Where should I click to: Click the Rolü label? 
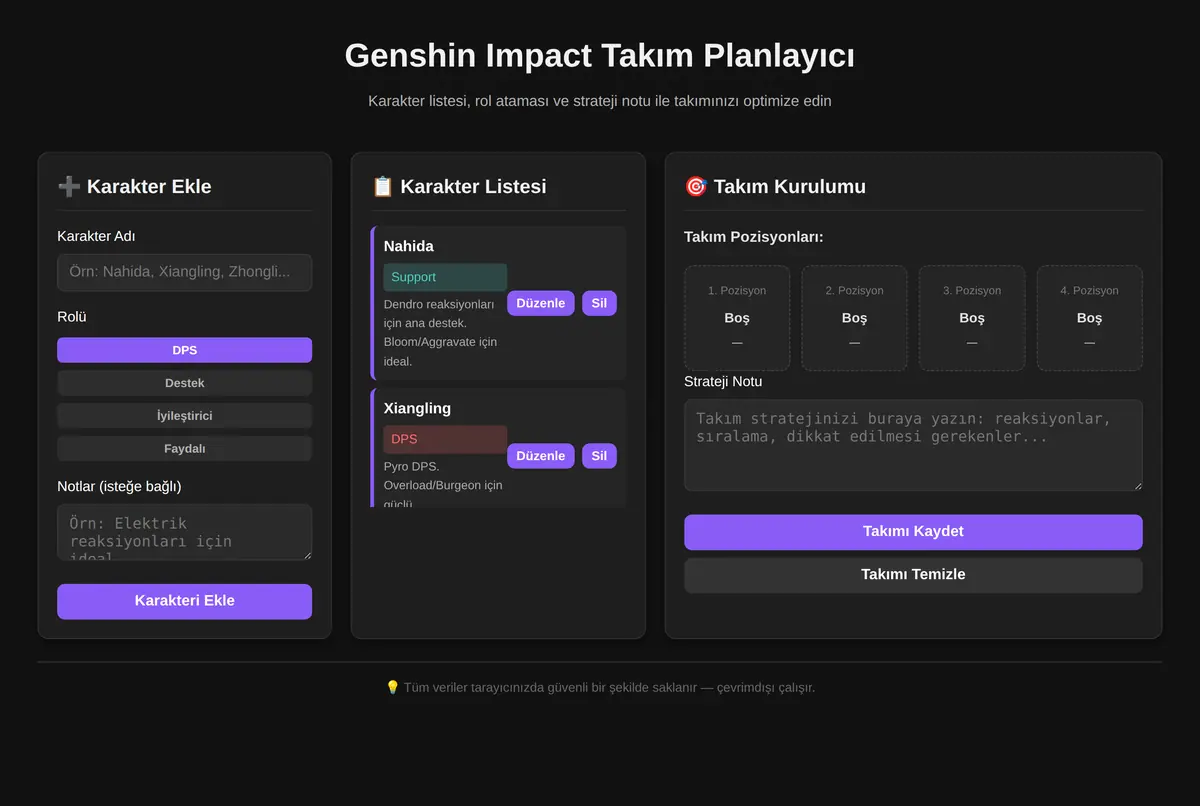[72, 317]
